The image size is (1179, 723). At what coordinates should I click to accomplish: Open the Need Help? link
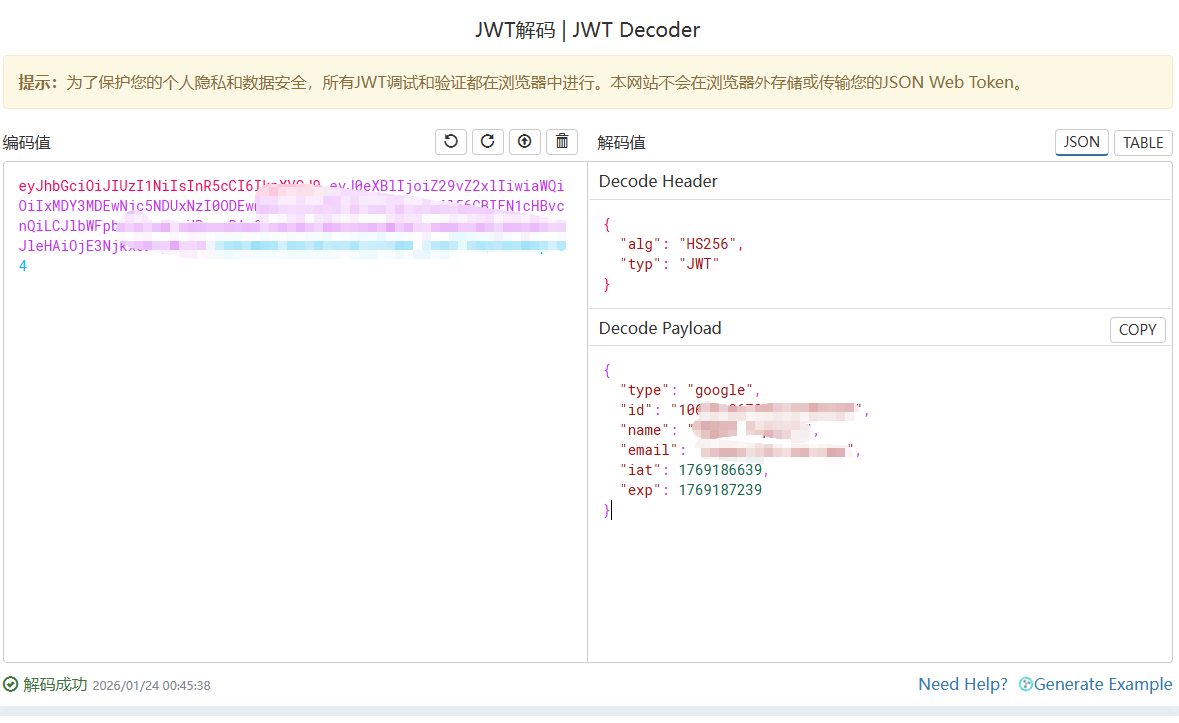pyautogui.click(x=963, y=685)
